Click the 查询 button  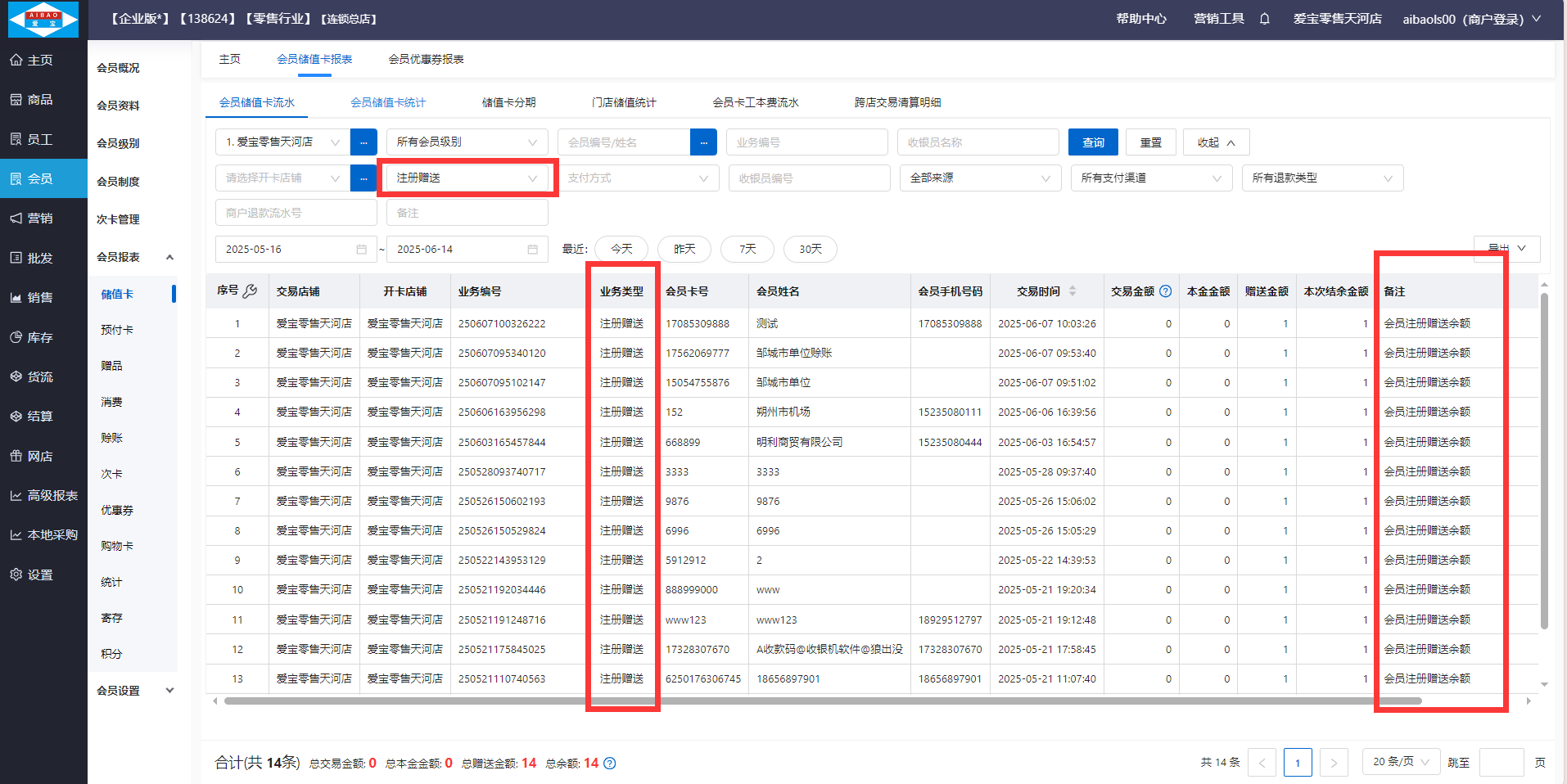pyautogui.click(x=1093, y=142)
